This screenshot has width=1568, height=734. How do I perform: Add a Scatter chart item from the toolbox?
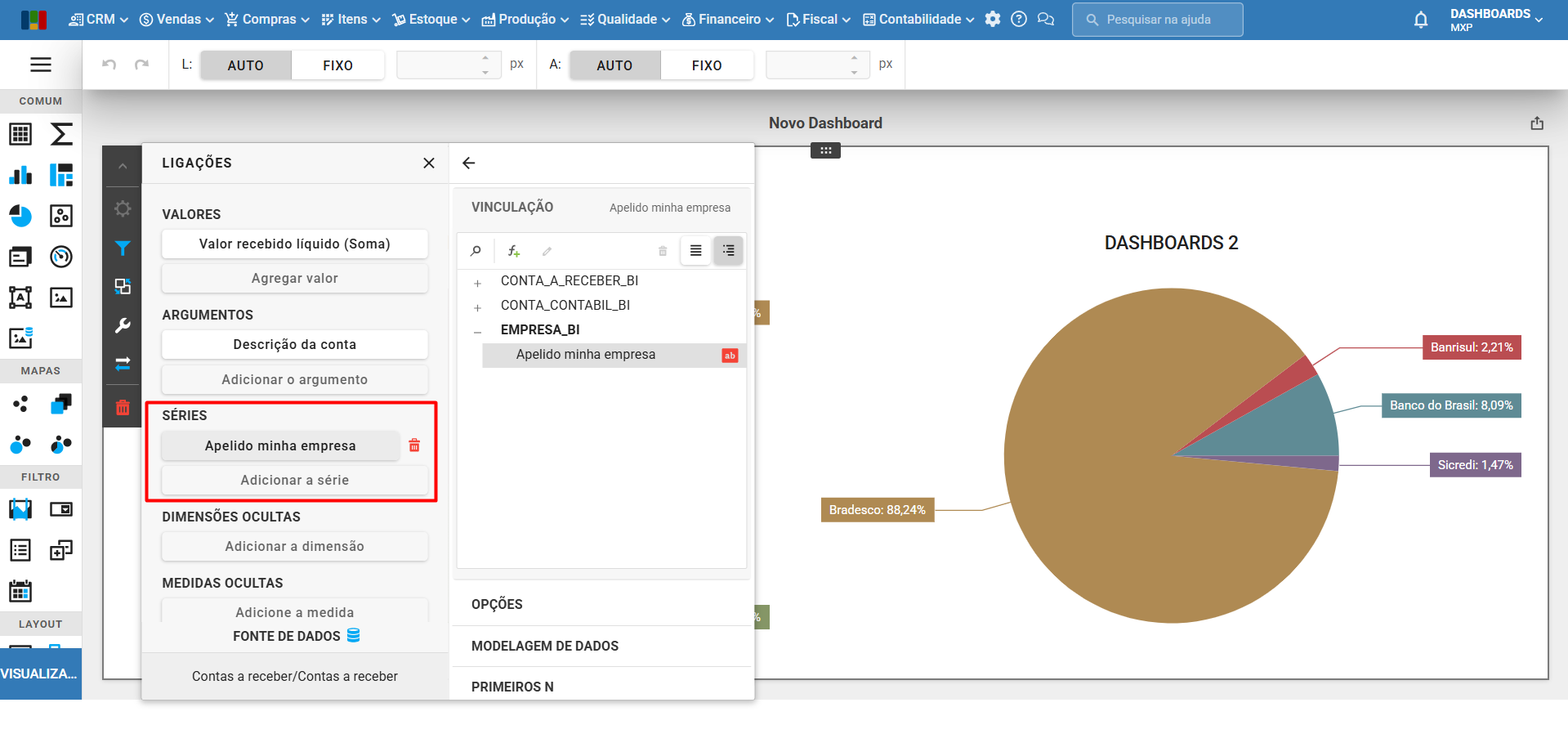[x=61, y=216]
